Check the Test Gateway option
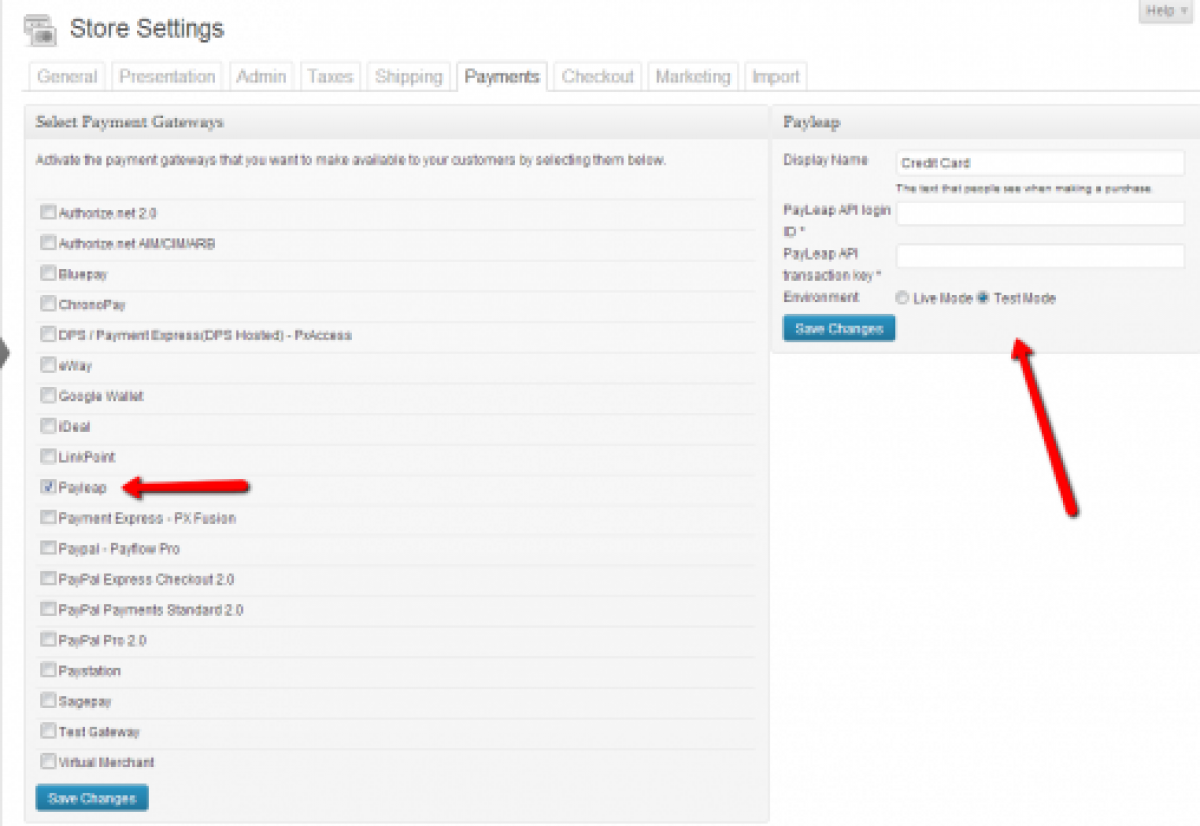The image size is (1200, 826). pyautogui.click(x=48, y=732)
